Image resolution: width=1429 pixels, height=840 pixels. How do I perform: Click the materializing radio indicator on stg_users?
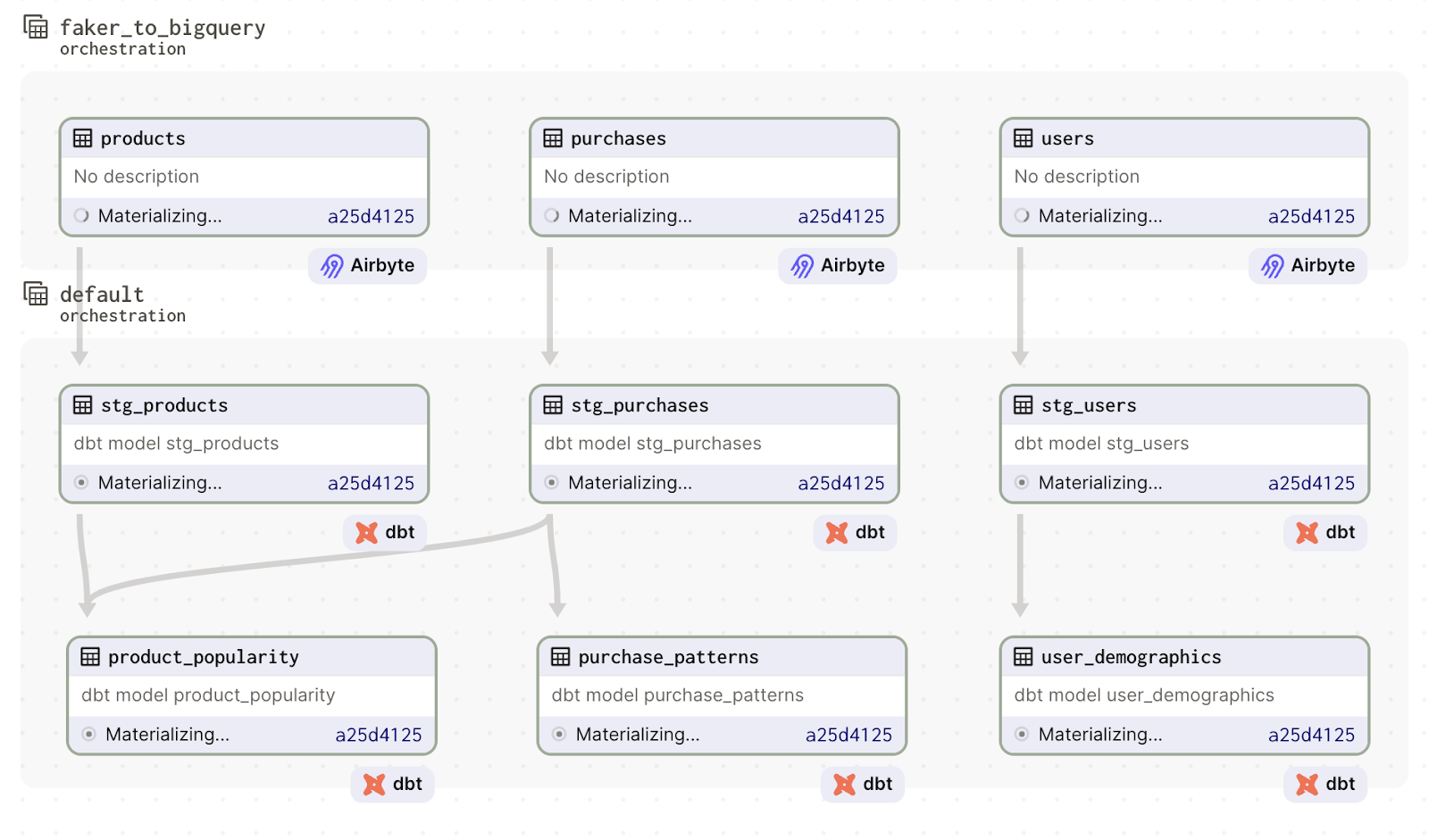pos(1021,482)
